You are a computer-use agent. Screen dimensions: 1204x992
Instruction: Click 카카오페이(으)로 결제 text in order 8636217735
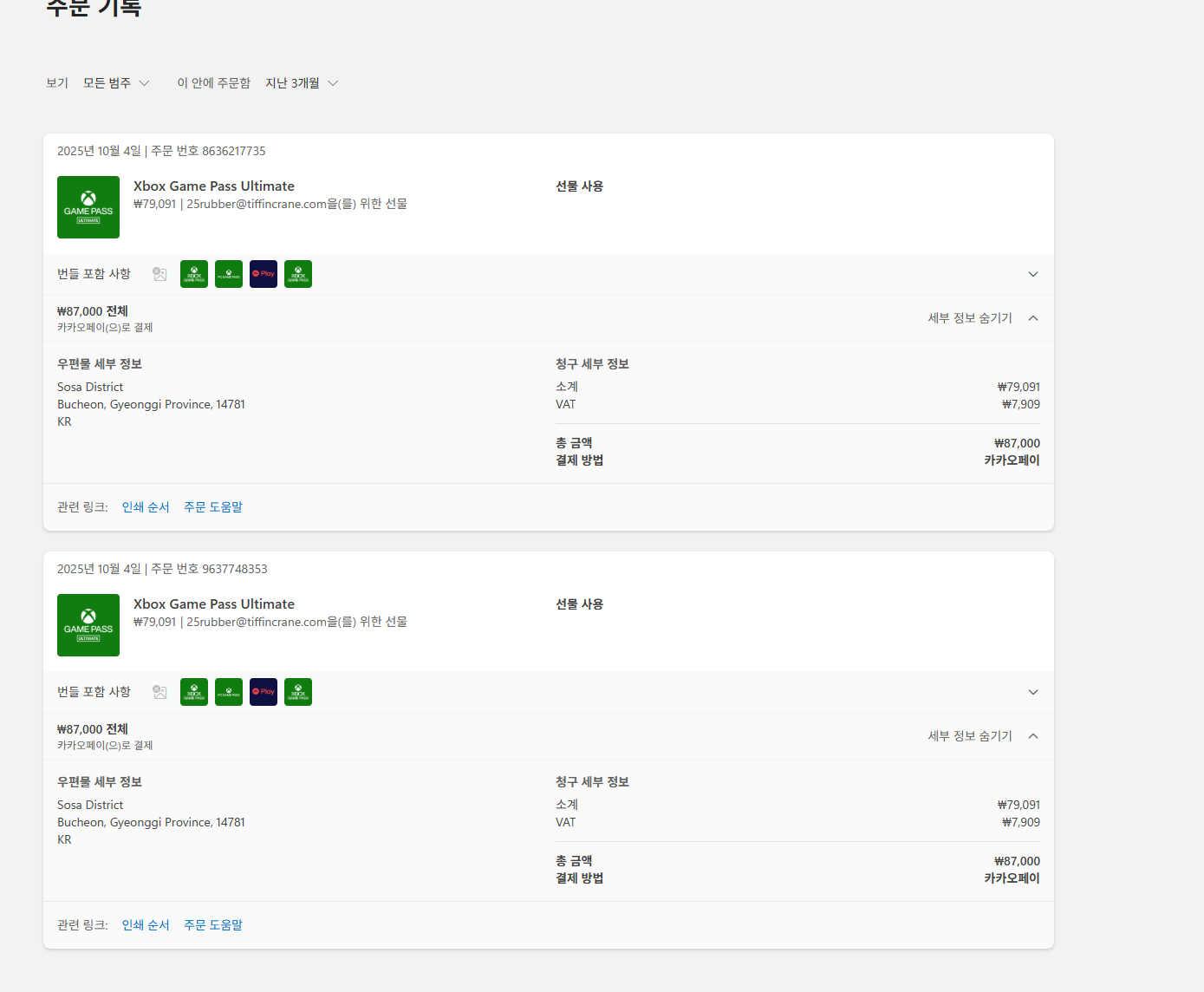[x=105, y=328]
